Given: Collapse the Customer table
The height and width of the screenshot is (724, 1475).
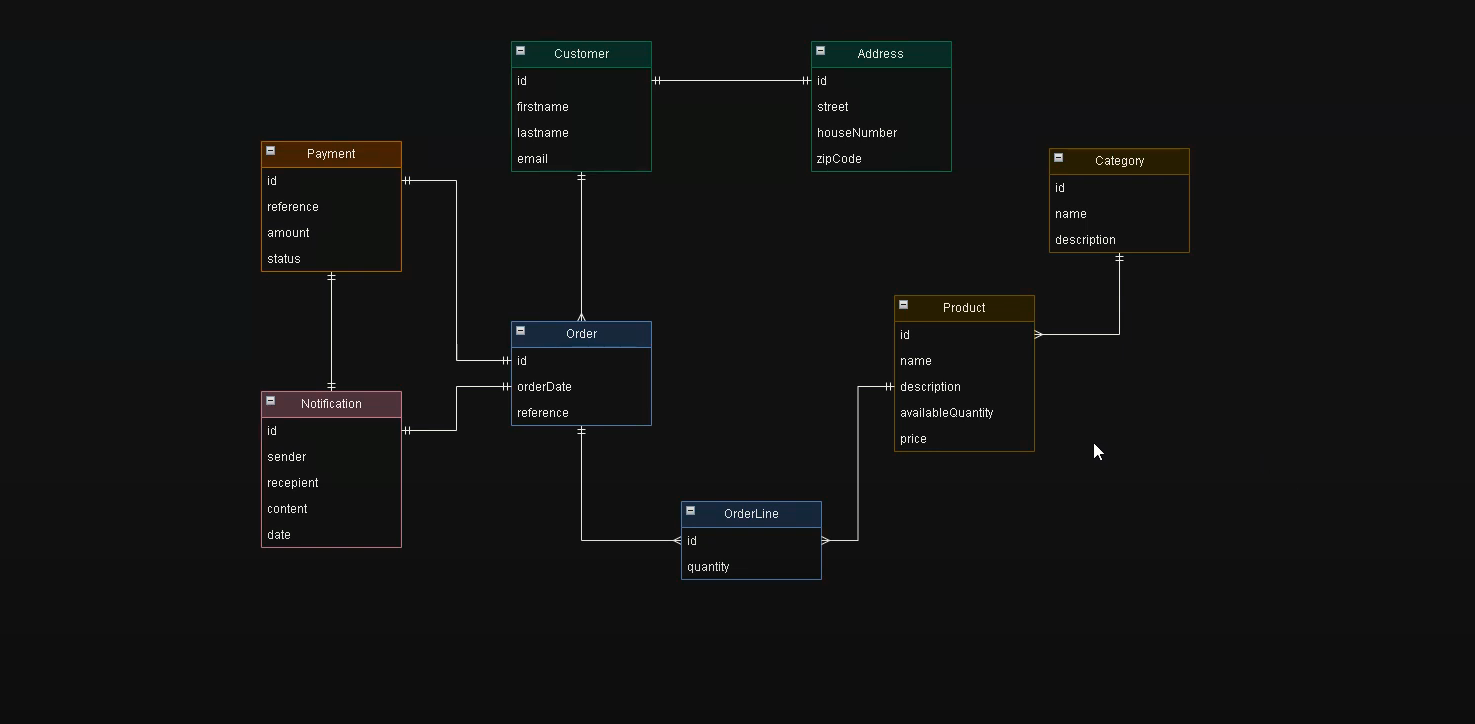Looking at the screenshot, I should 520,51.
